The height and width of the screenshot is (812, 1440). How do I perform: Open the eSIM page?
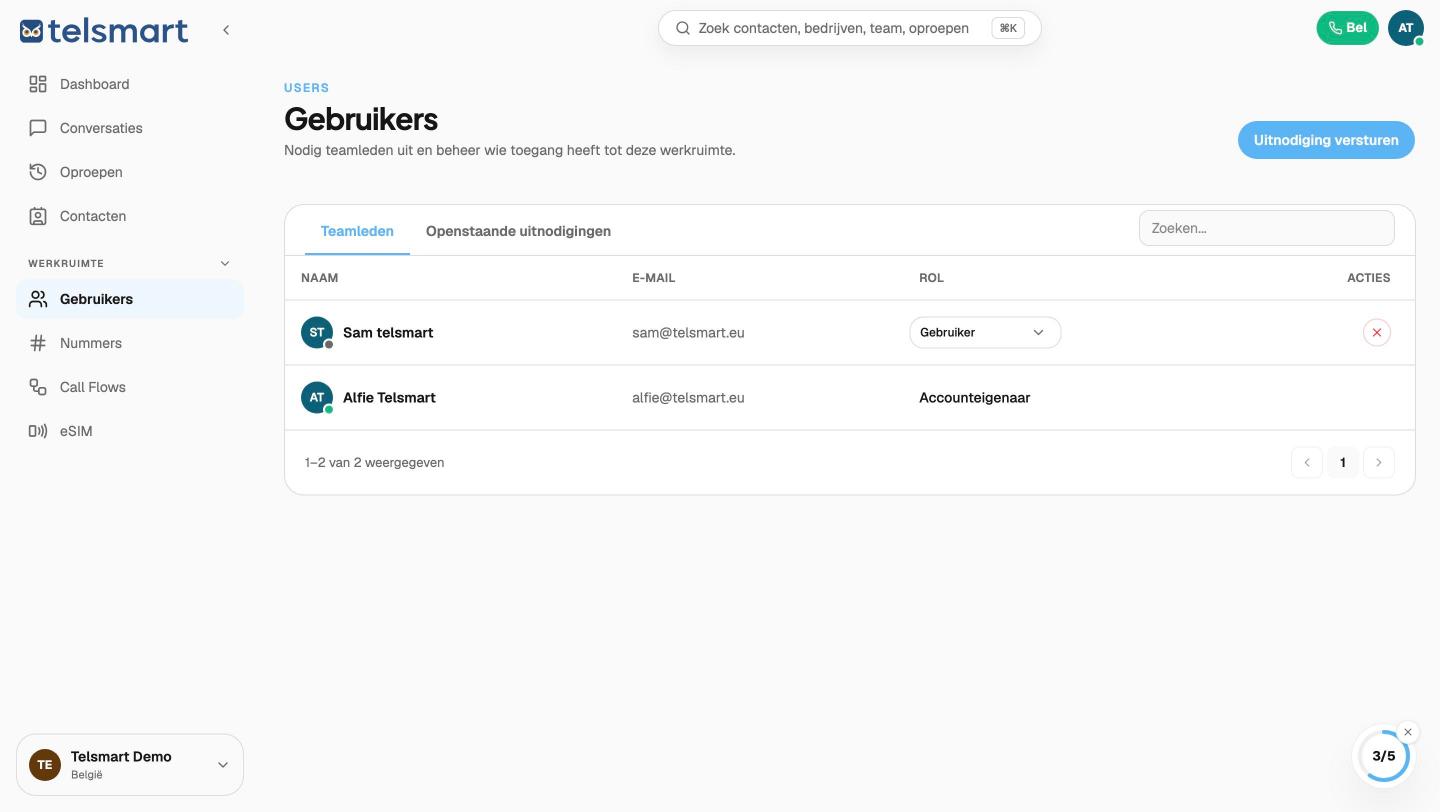130,431
